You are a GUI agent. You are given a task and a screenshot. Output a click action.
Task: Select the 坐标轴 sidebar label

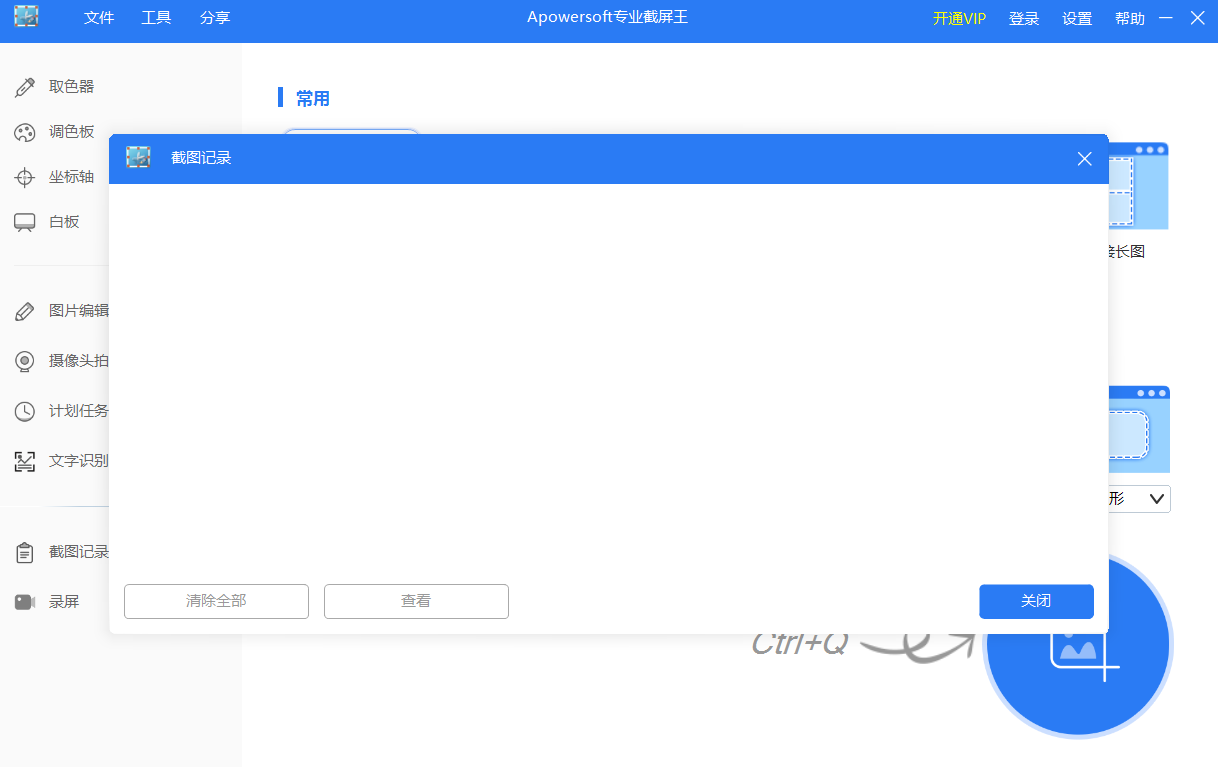click(x=72, y=177)
